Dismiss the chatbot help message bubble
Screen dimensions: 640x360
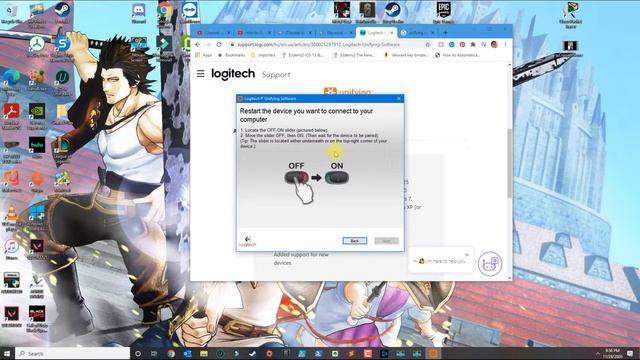(467, 255)
